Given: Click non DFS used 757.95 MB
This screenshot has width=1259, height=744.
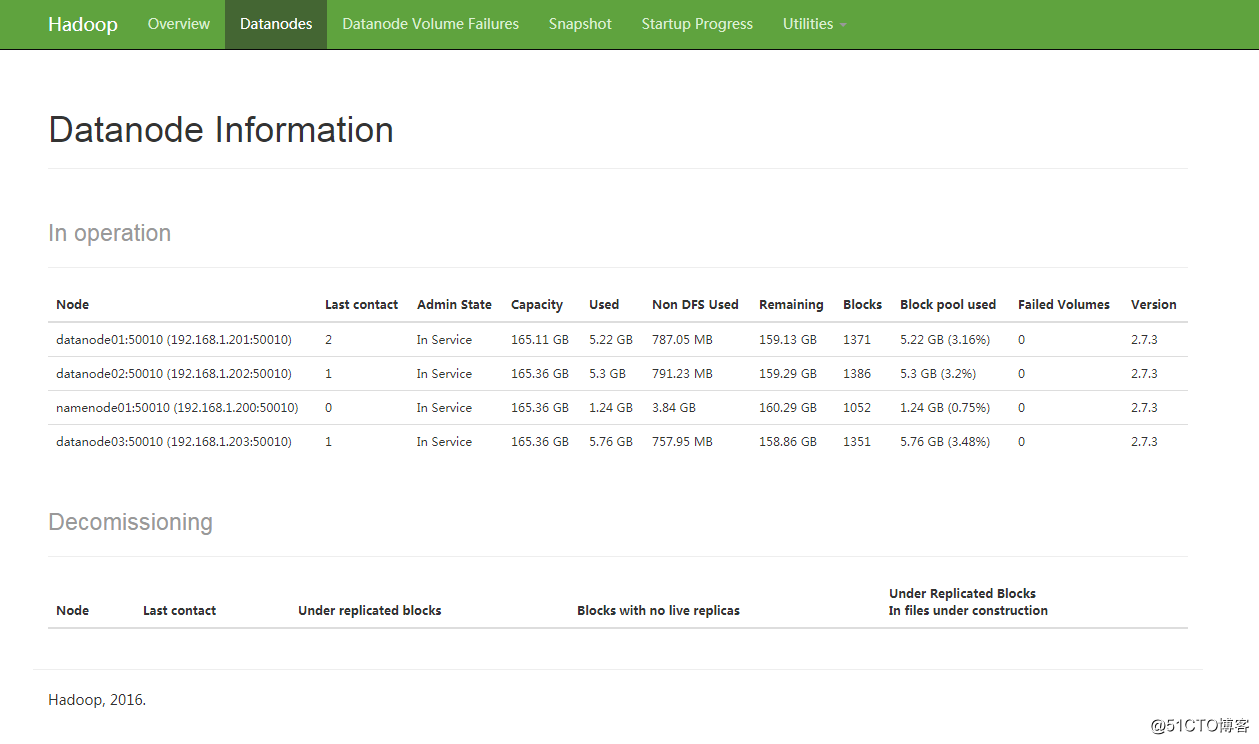Looking at the screenshot, I should click(x=682, y=442).
